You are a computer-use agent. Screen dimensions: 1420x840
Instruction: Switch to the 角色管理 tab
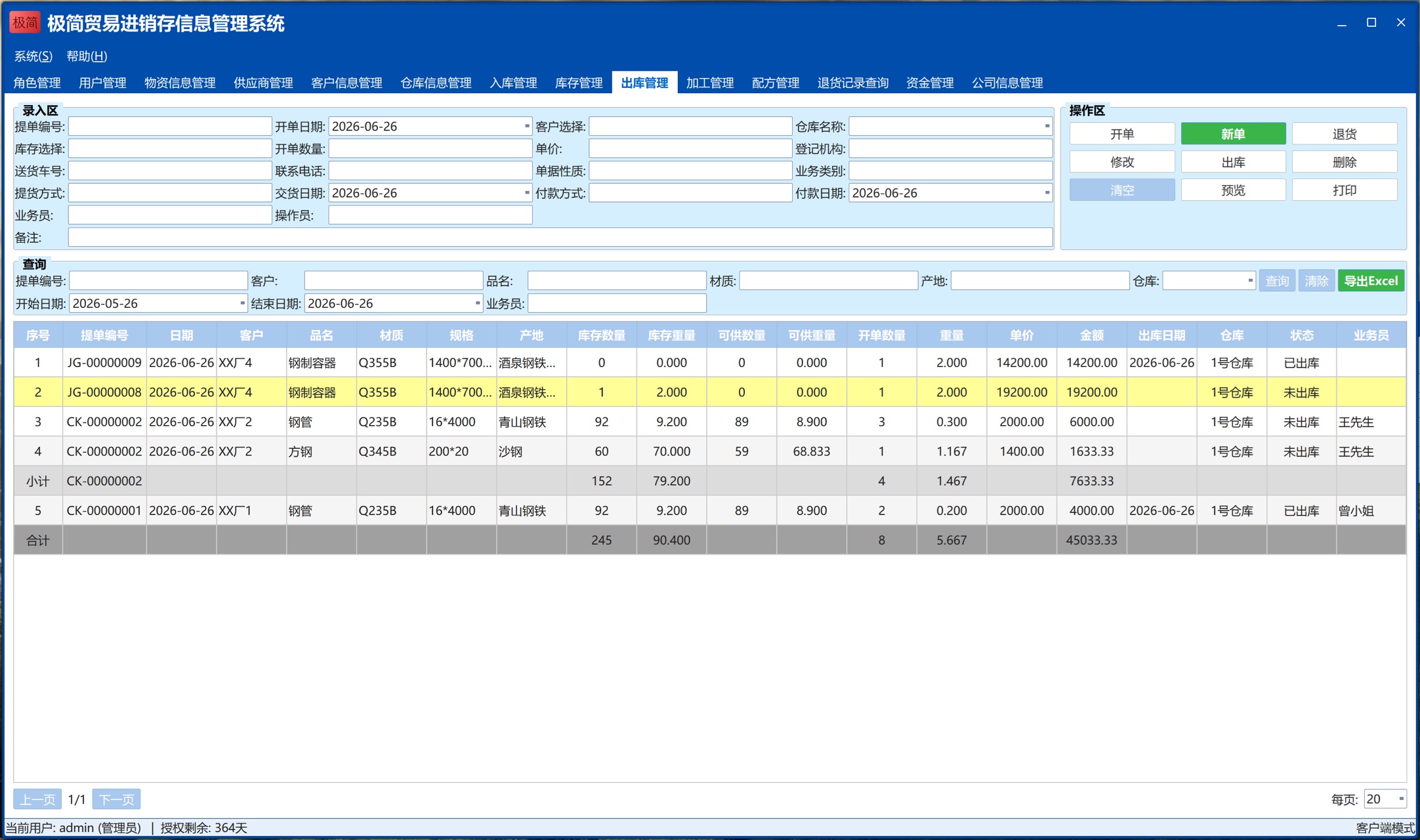pos(37,83)
